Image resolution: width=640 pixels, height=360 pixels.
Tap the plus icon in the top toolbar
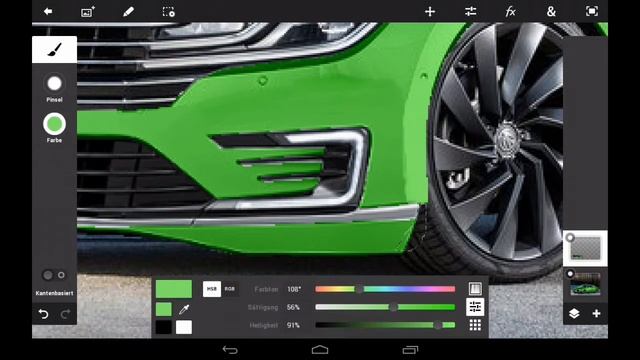point(430,11)
